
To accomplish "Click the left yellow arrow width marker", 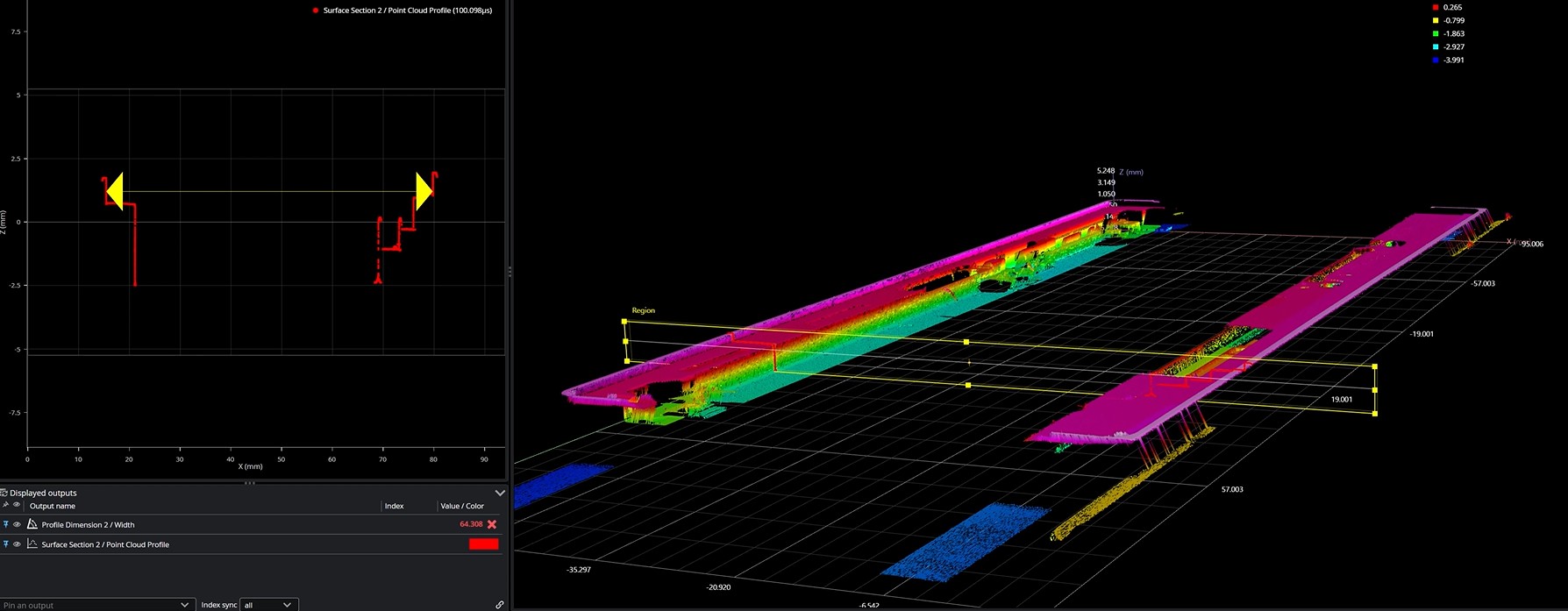I will point(115,190).
